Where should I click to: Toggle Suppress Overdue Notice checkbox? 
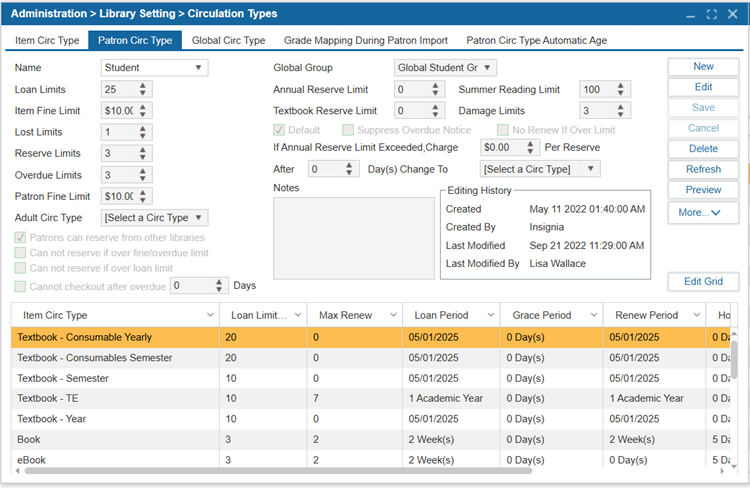[348, 130]
